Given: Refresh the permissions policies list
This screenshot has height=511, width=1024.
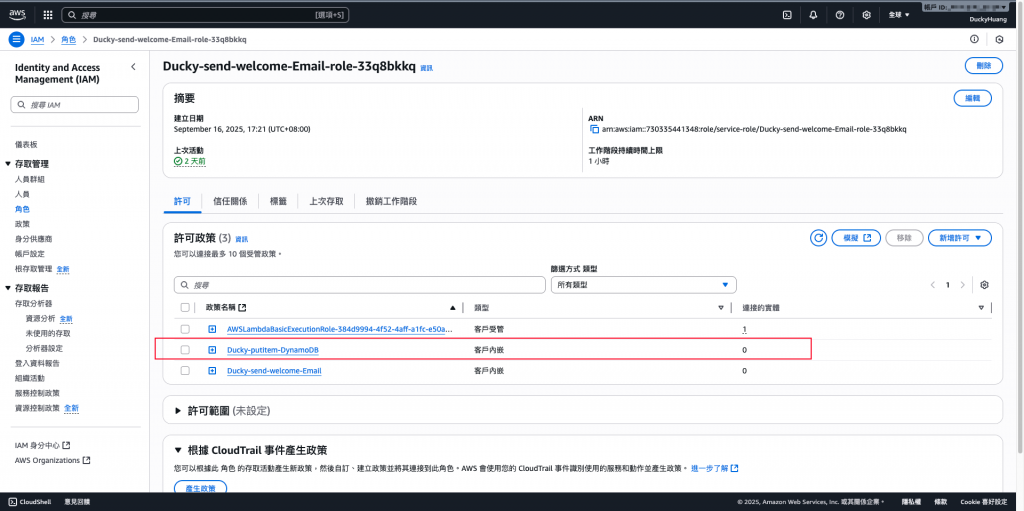Looking at the screenshot, I should 818,238.
